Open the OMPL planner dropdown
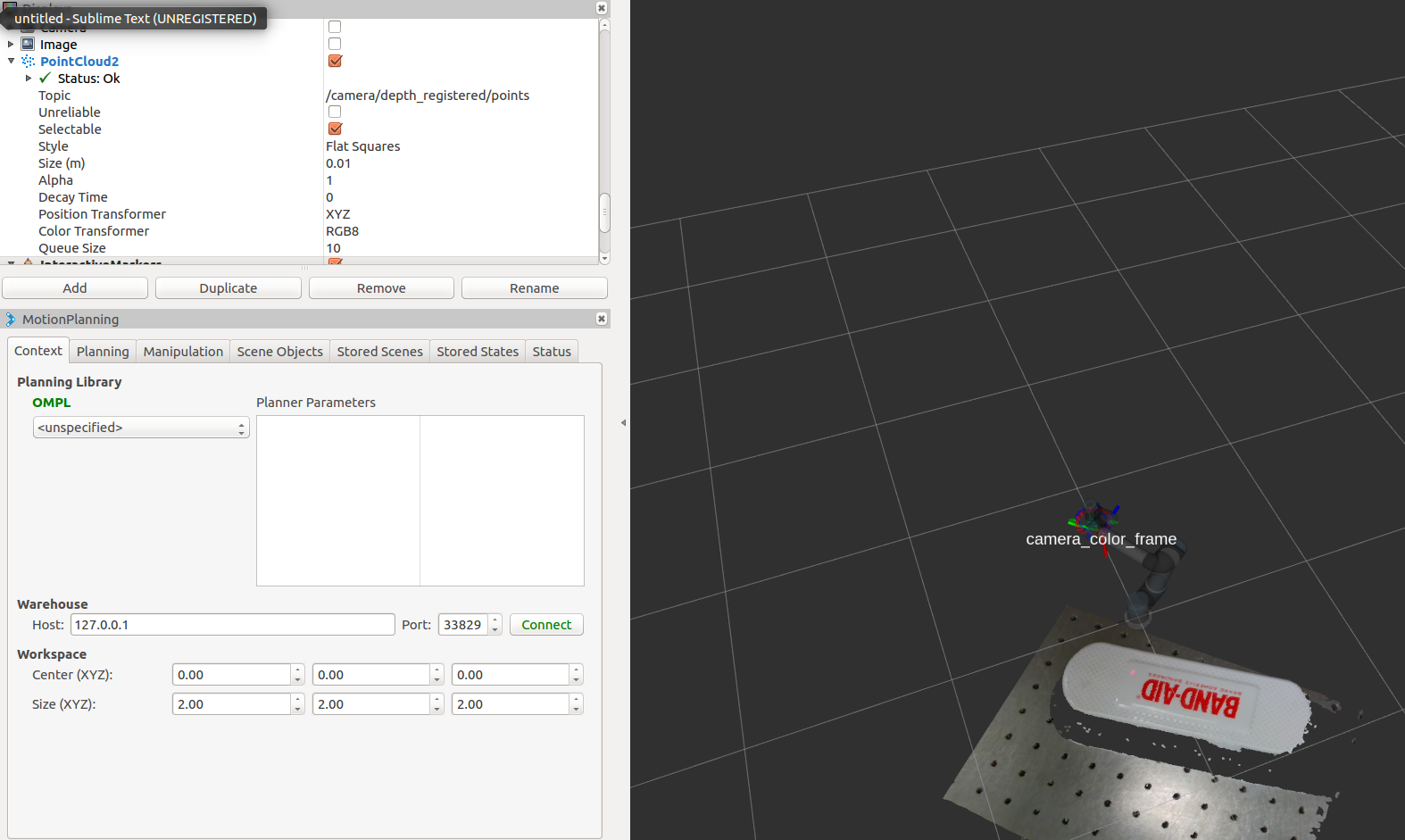 (141, 428)
